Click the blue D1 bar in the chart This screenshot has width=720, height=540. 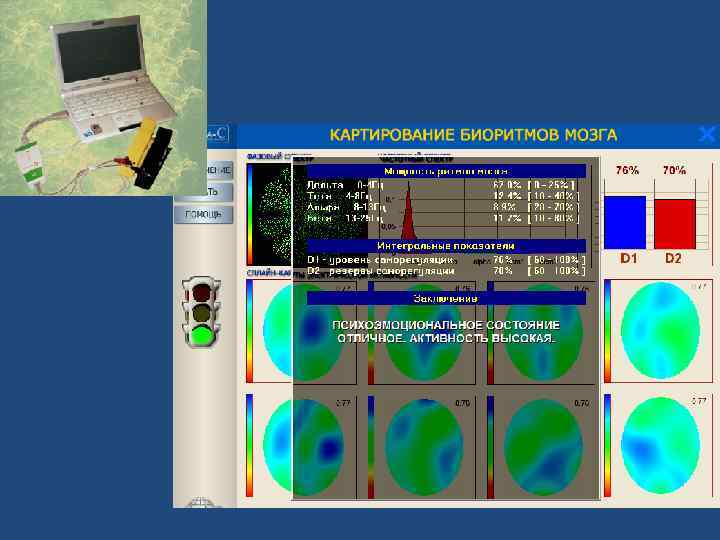point(625,223)
